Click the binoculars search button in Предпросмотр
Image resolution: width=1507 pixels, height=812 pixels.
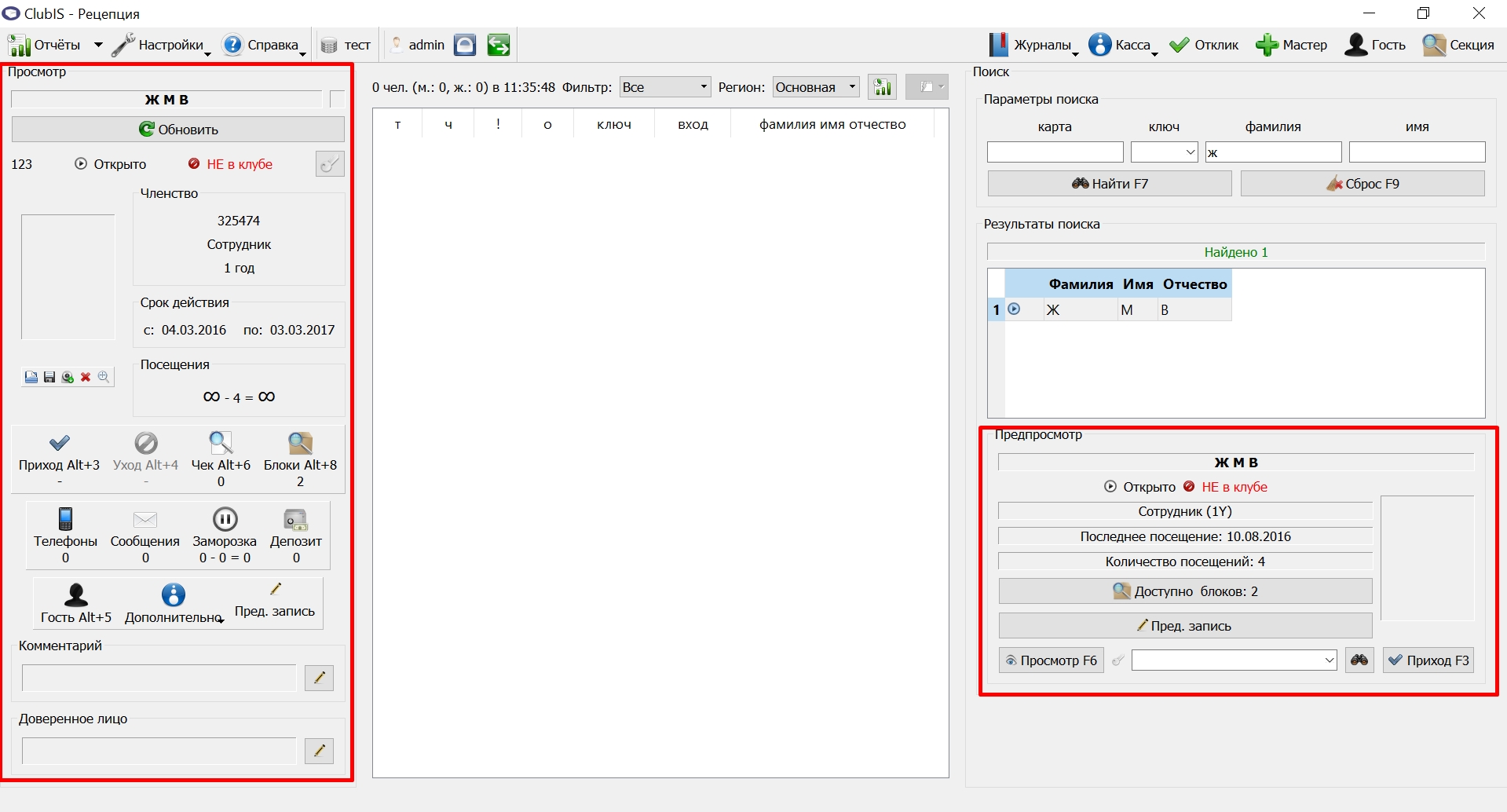tap(1359, 660)
